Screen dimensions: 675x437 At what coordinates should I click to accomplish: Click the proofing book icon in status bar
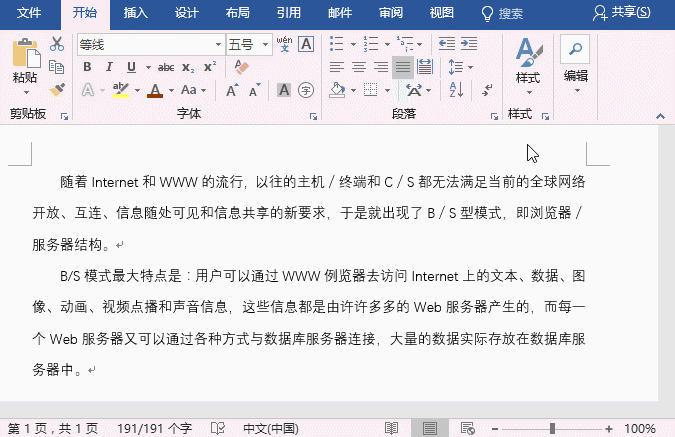(x=218, y=428)
